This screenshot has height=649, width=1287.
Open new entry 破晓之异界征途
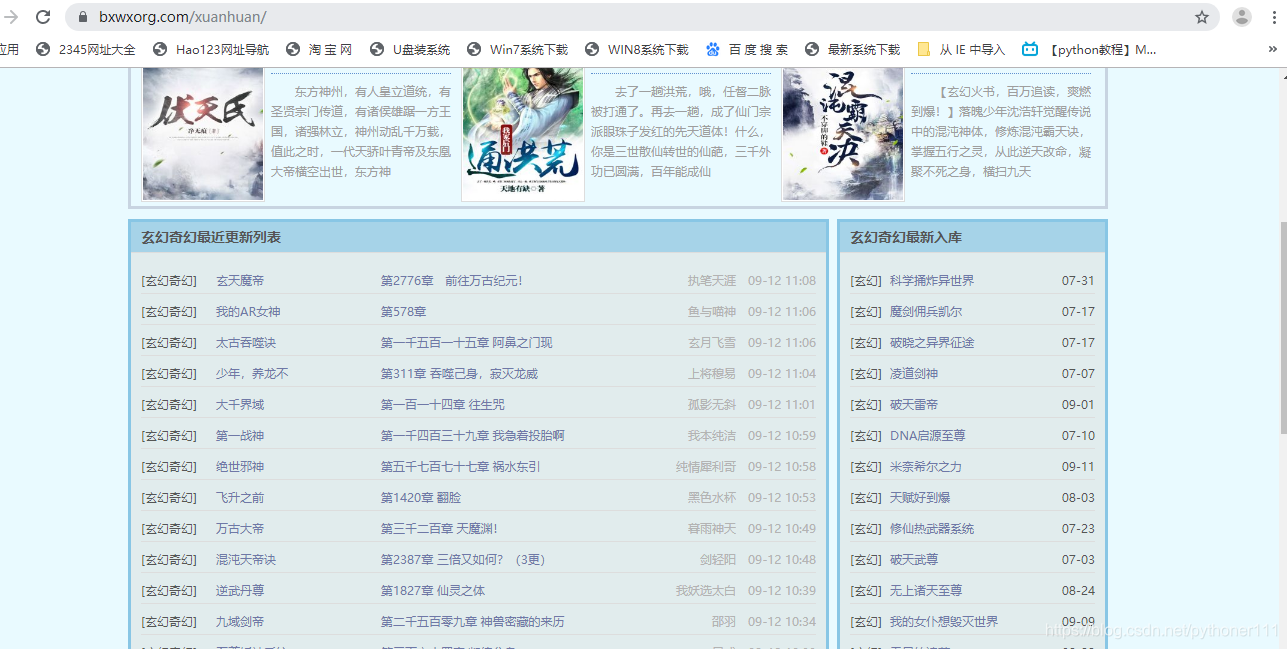(932, 343)
